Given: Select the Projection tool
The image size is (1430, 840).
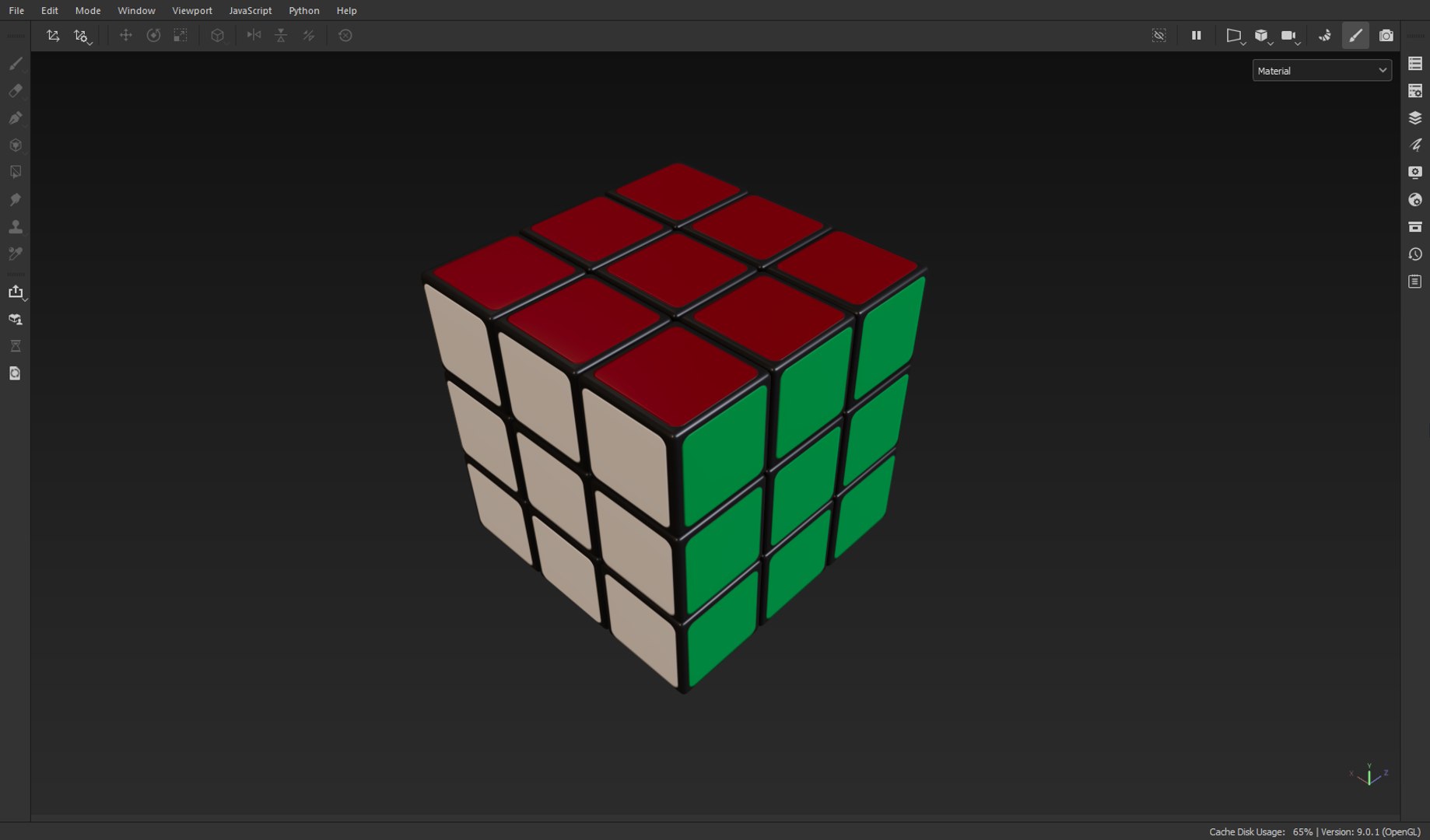Looking at the screenshot, I should coord(16,118).
